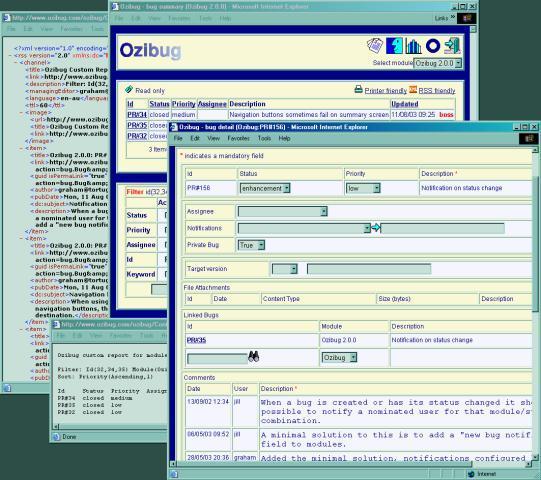Click the graham user cell in Comments
Viewport: 541px width, 480px height.
(x=245, y=457)
